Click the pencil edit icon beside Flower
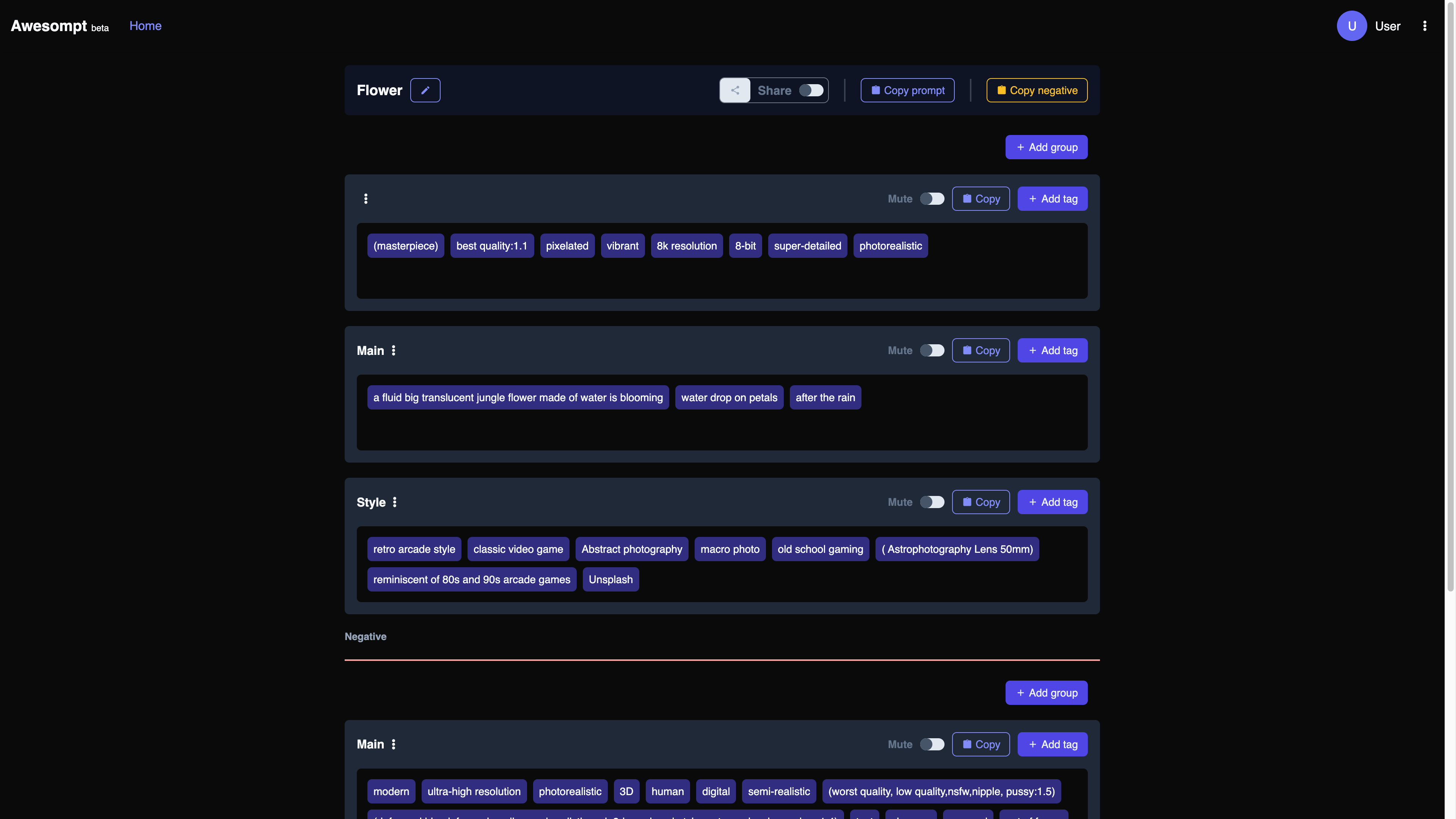1456x819 pixels. click(x=425, y=91)
